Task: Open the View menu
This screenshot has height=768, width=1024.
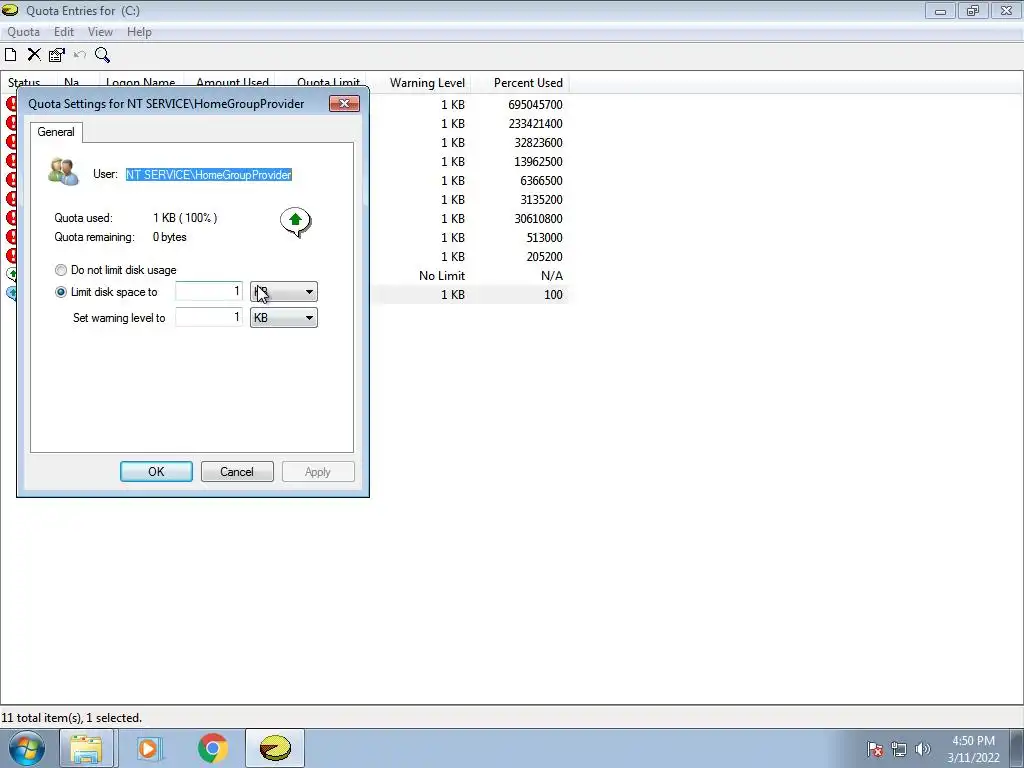Action: [x=100, y=32]
